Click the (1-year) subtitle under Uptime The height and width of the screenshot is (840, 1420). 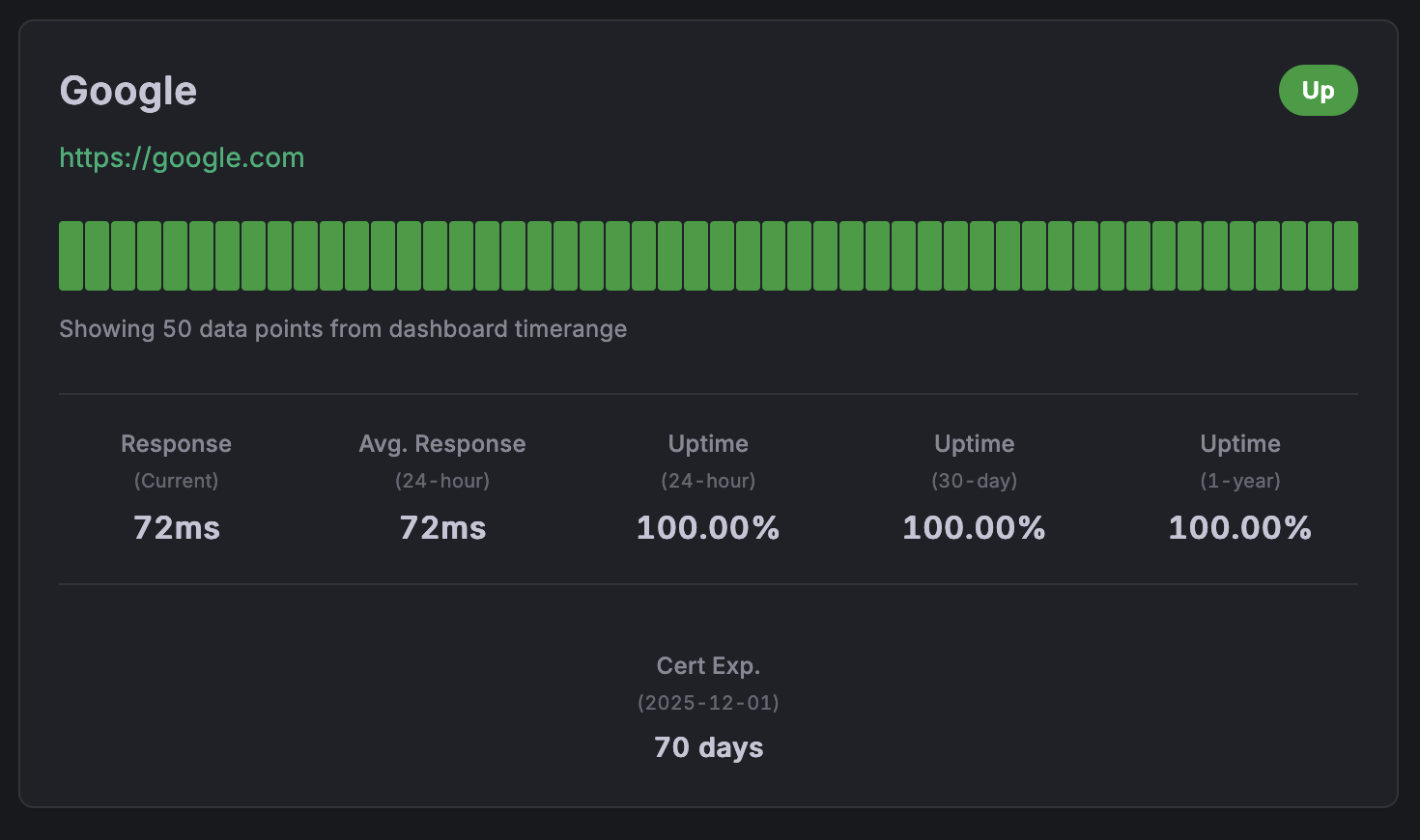[1239, 481]
